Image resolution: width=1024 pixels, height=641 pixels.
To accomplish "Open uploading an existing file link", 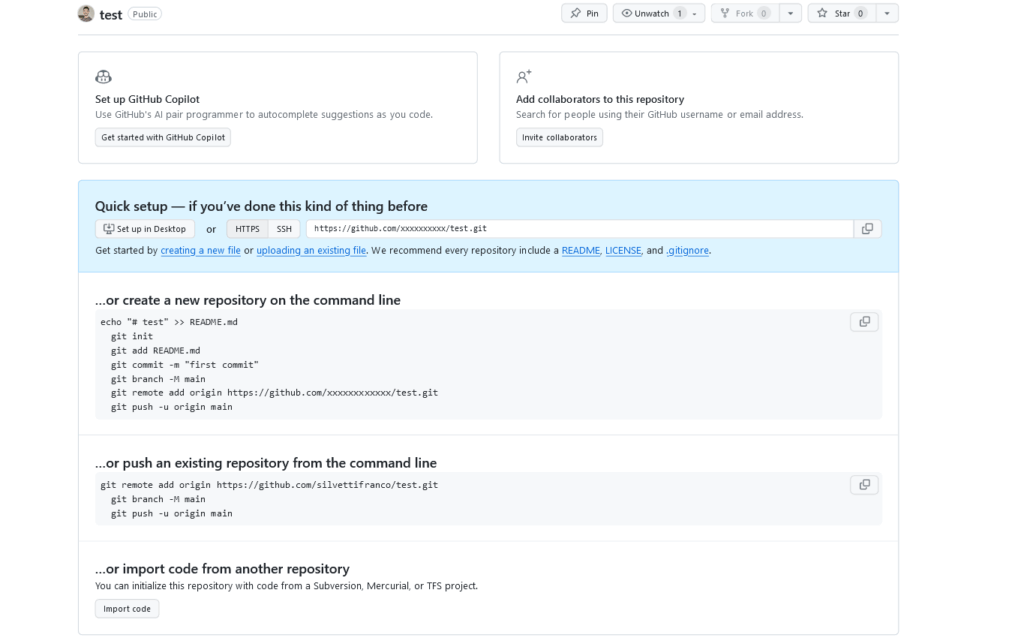I will tap(311, 250).
